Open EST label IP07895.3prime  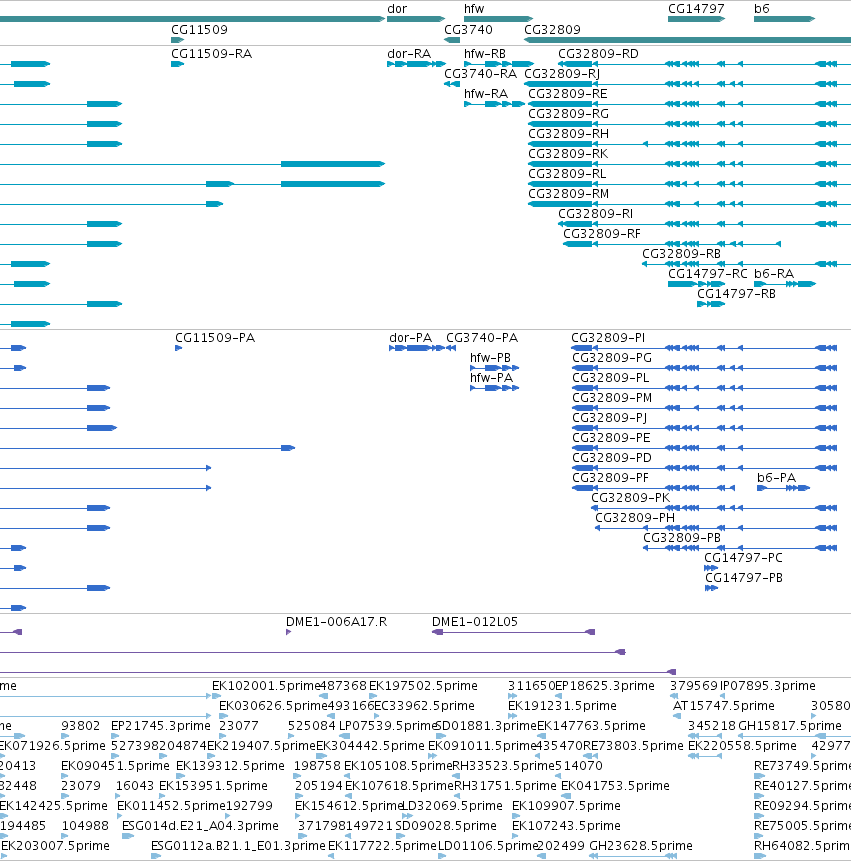[768, 686]
